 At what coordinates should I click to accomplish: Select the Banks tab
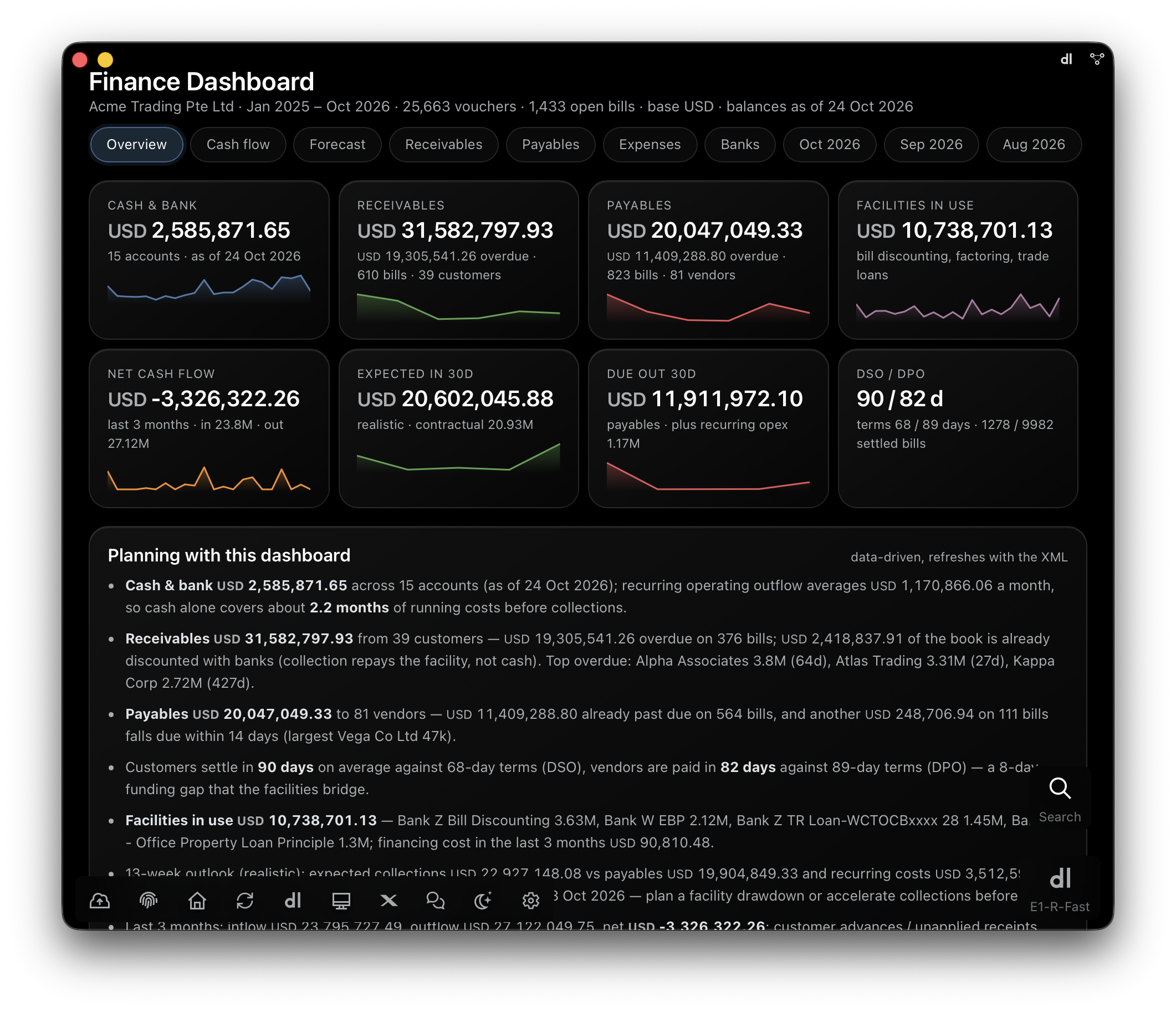740,145
